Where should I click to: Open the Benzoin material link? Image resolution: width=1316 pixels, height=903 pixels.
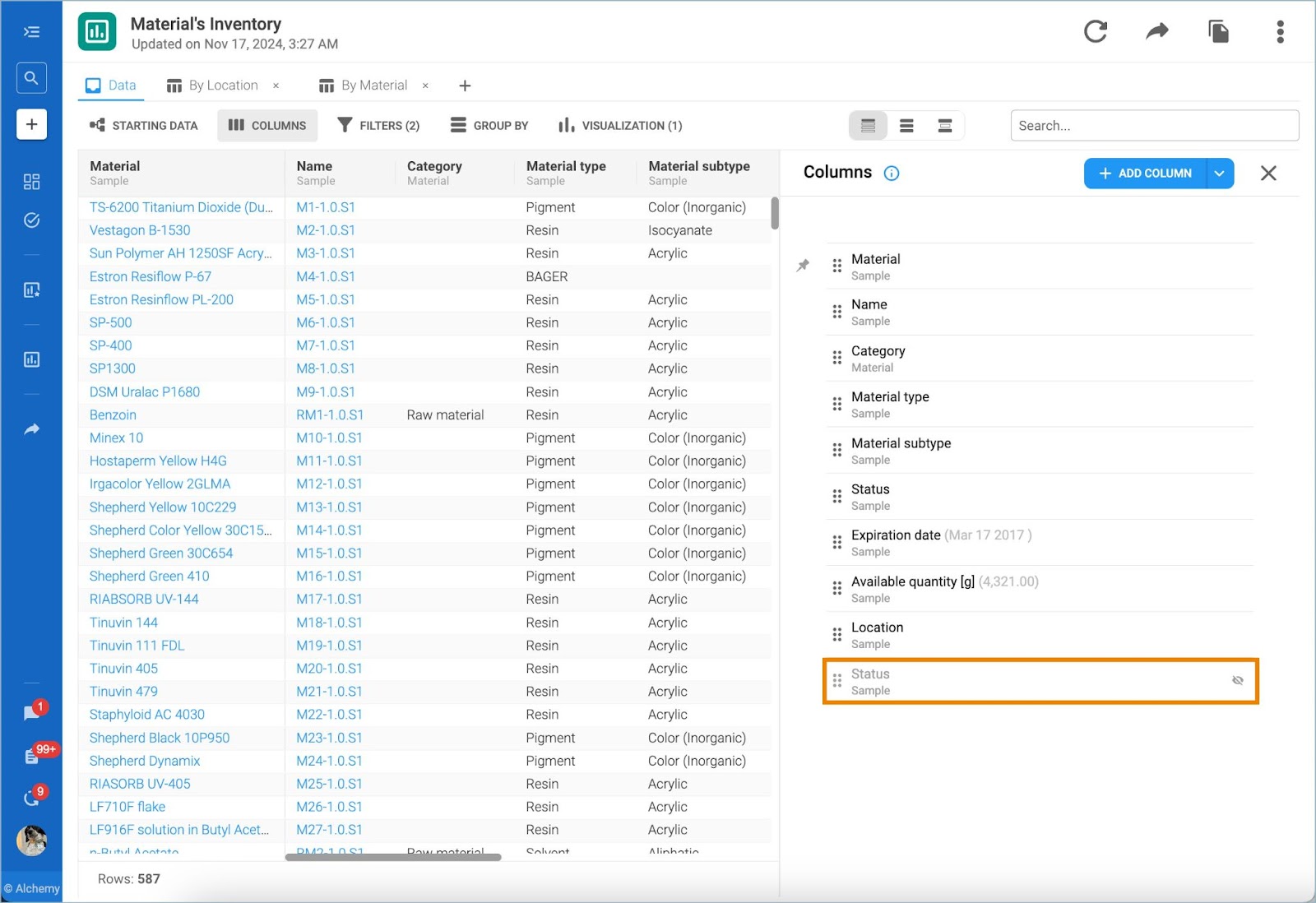point(113,414)
